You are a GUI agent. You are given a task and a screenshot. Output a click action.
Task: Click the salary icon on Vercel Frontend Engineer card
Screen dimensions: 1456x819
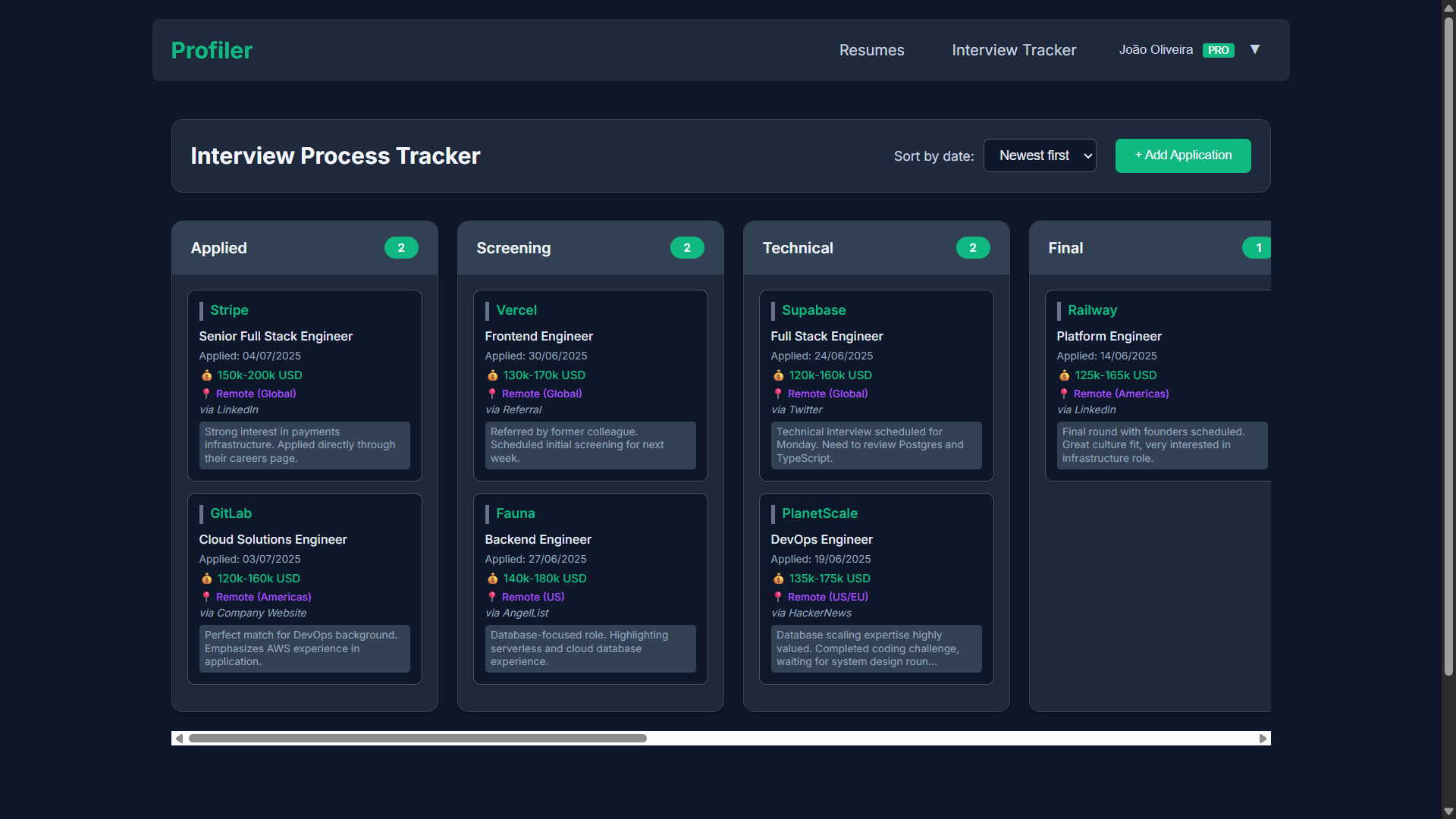pos(492,375)
